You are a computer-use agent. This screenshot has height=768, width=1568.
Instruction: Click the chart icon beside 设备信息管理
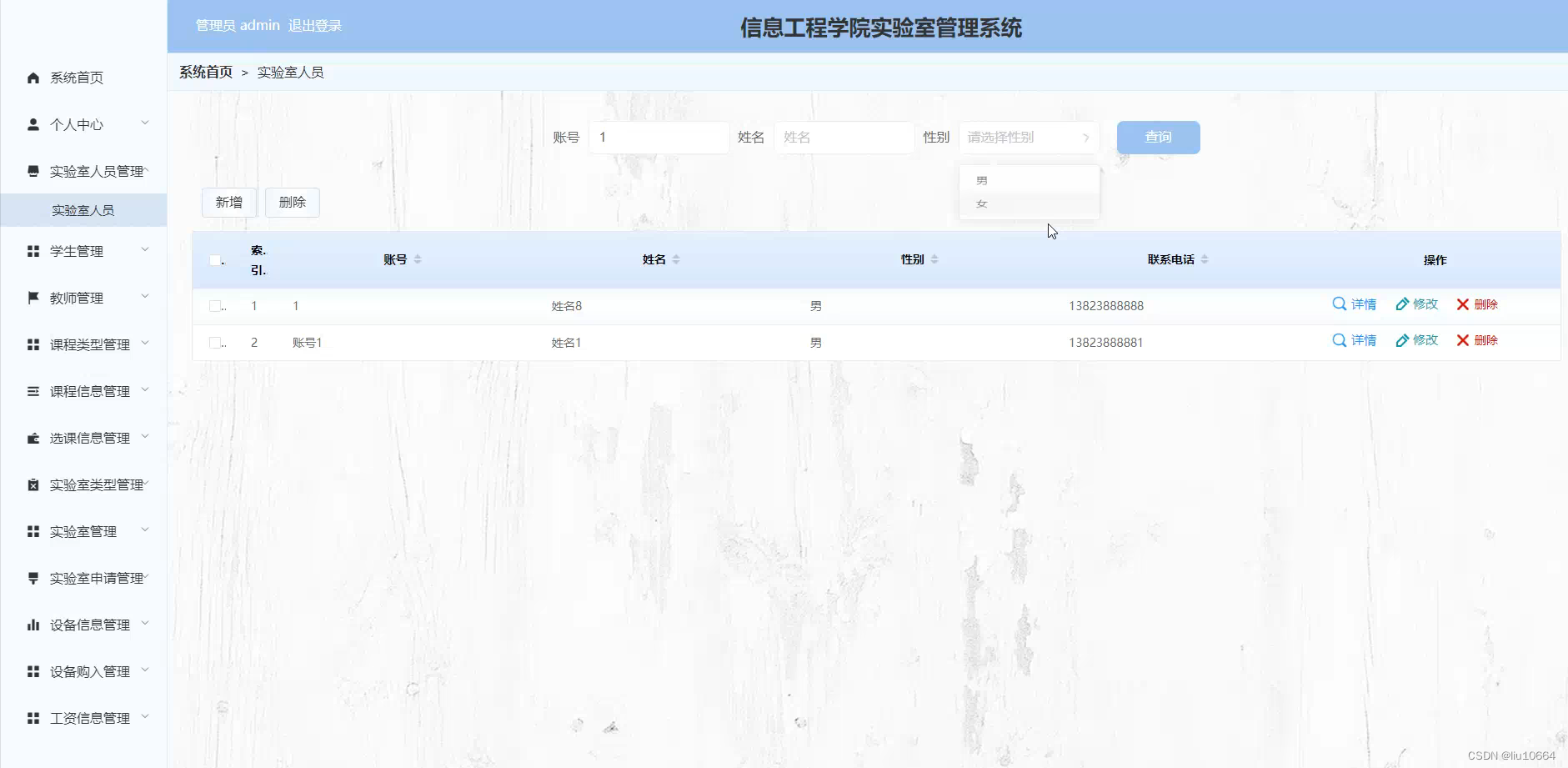pyautogui.click(x=33, y=624)
